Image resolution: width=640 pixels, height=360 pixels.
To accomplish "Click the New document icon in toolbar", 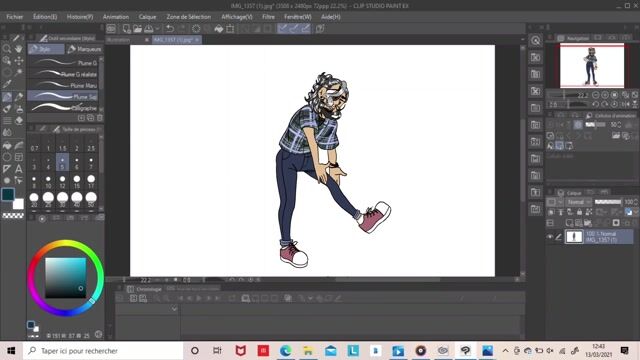I will tap(127, 29).
